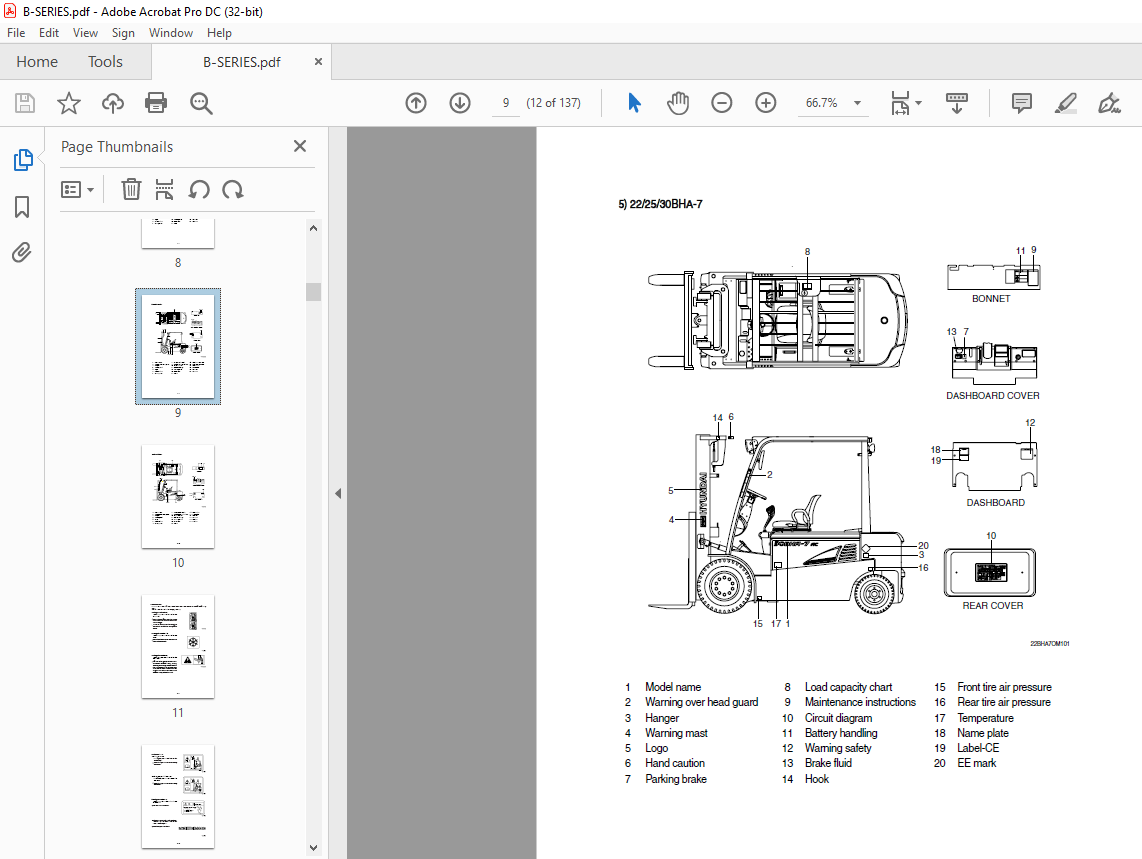Open the find text search tool

(x=201, y=103)
